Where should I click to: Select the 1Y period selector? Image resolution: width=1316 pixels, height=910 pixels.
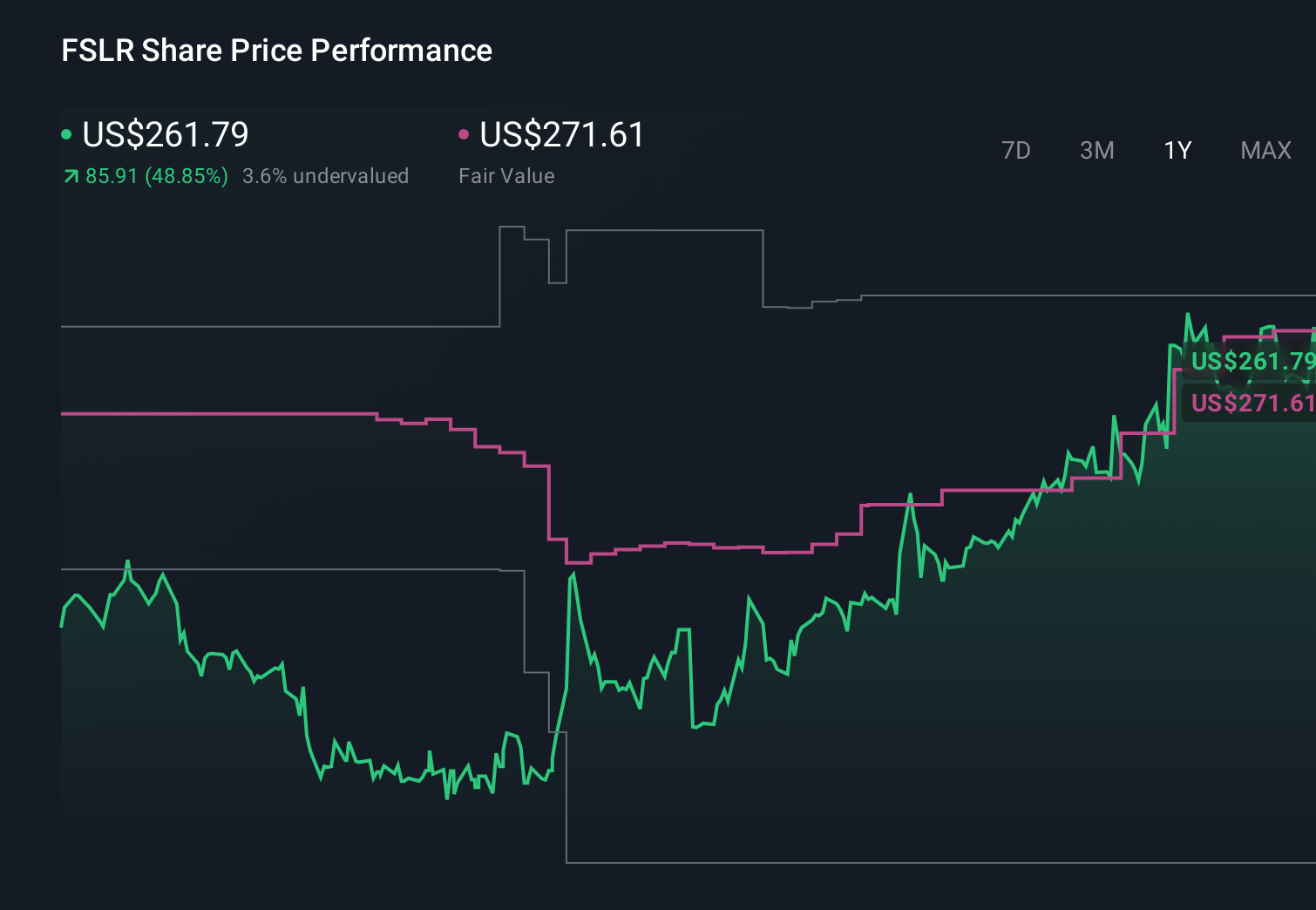point(1177,150)
